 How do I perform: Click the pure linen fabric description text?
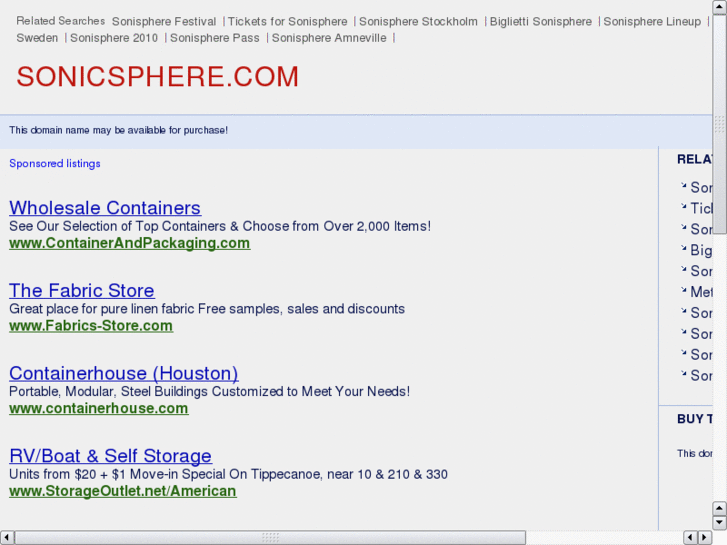click(207, 309)
